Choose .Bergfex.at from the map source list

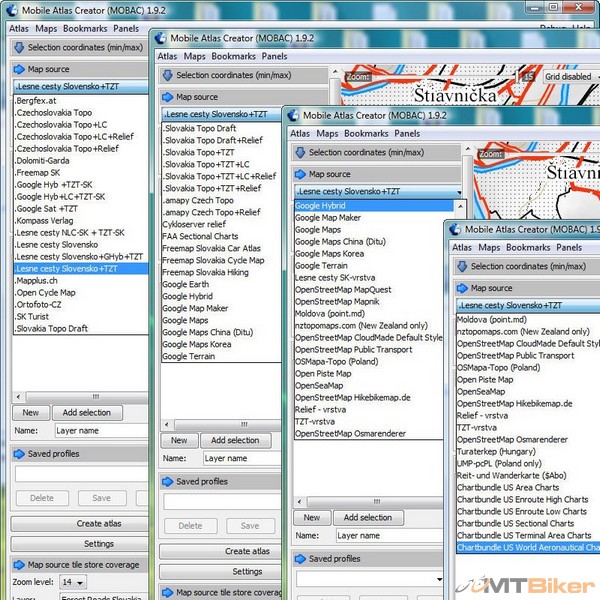[x=39, y=101]
